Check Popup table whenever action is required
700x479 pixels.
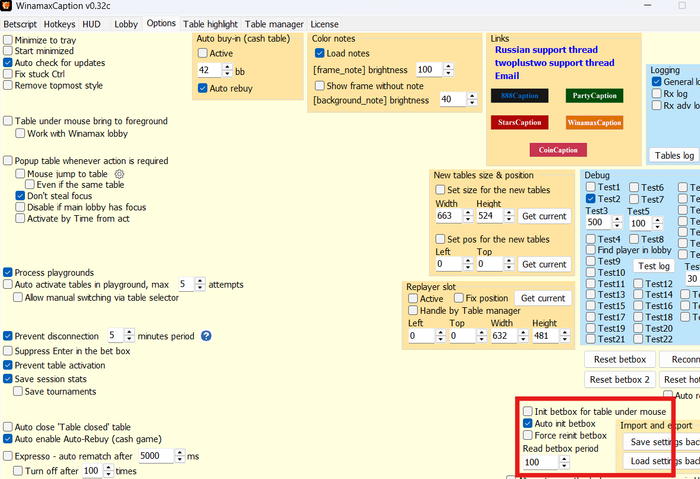pos(8,161)
